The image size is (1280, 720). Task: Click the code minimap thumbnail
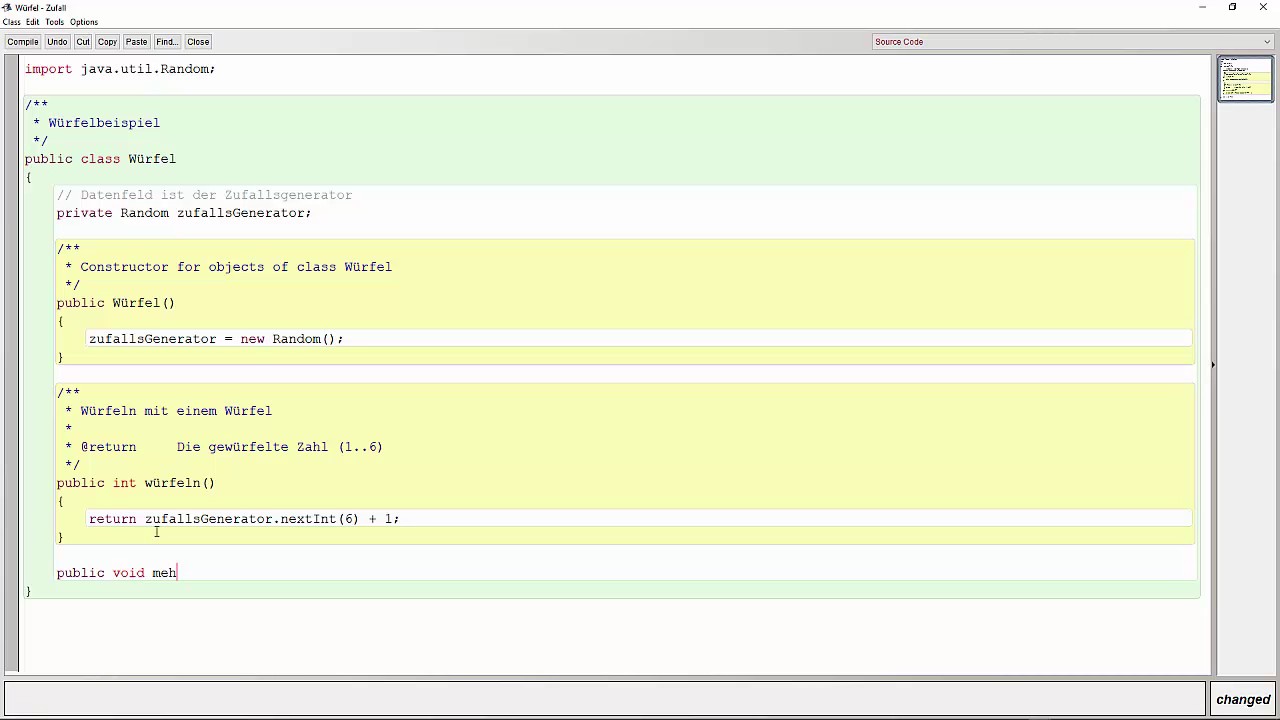click(1245, 80)
